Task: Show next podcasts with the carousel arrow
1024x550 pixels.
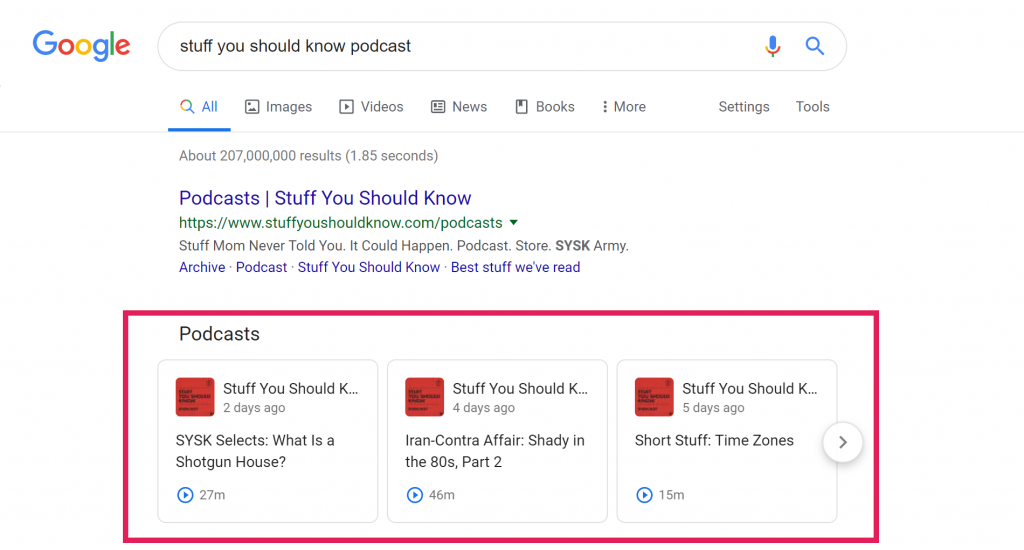Action: (843, 442)
